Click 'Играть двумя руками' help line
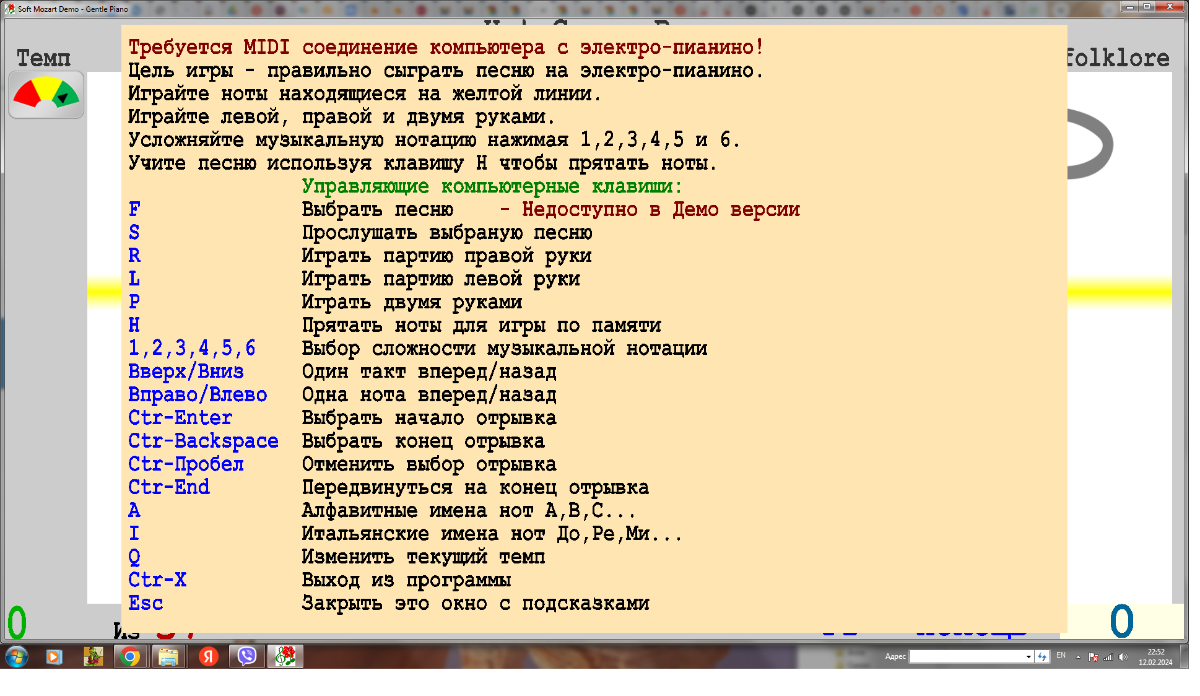Image resolution: width=1200 pixels, height=696 pixels. [x=412, y=302]
